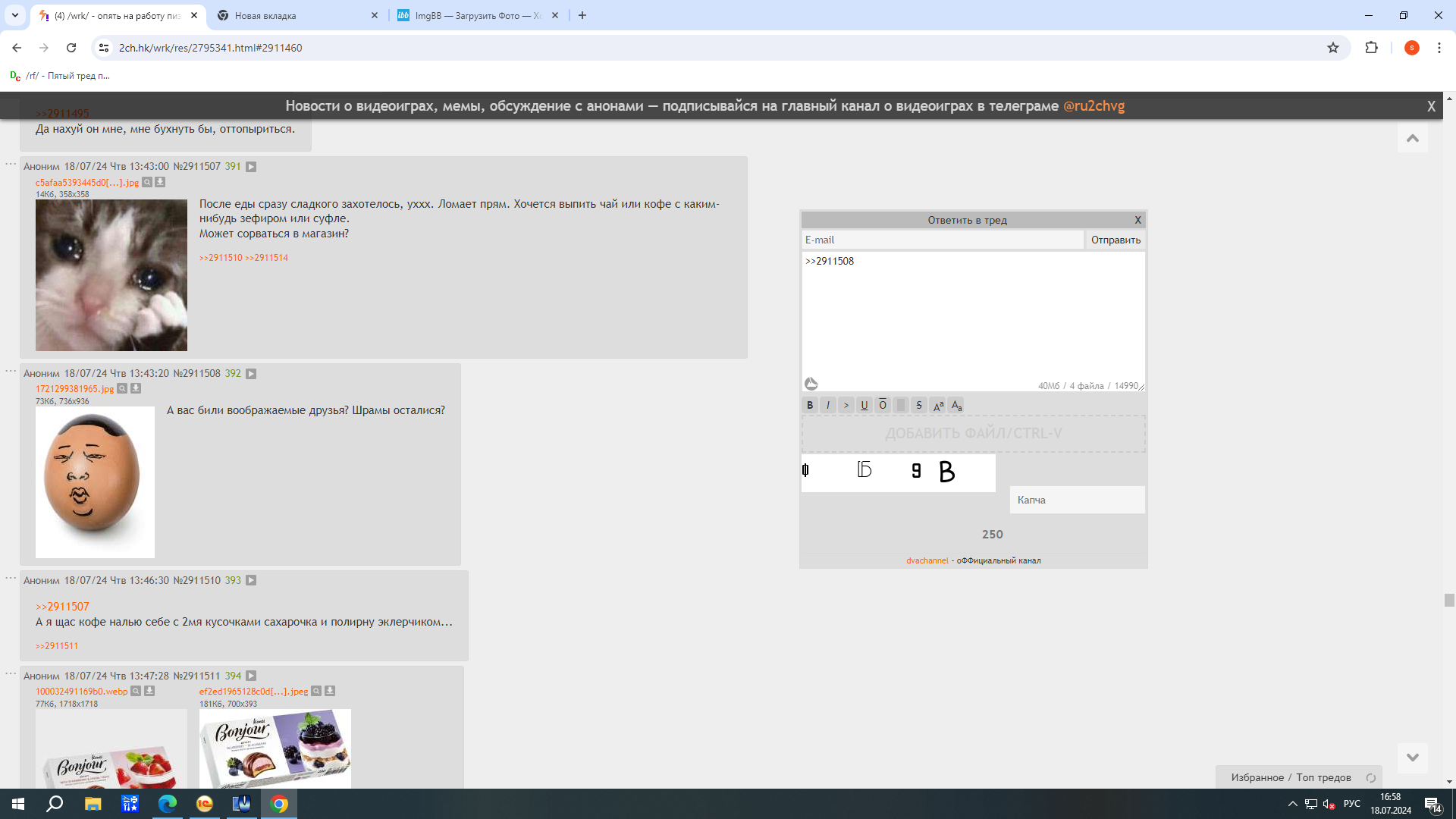Switch to ImgBB upload tab

478,15
